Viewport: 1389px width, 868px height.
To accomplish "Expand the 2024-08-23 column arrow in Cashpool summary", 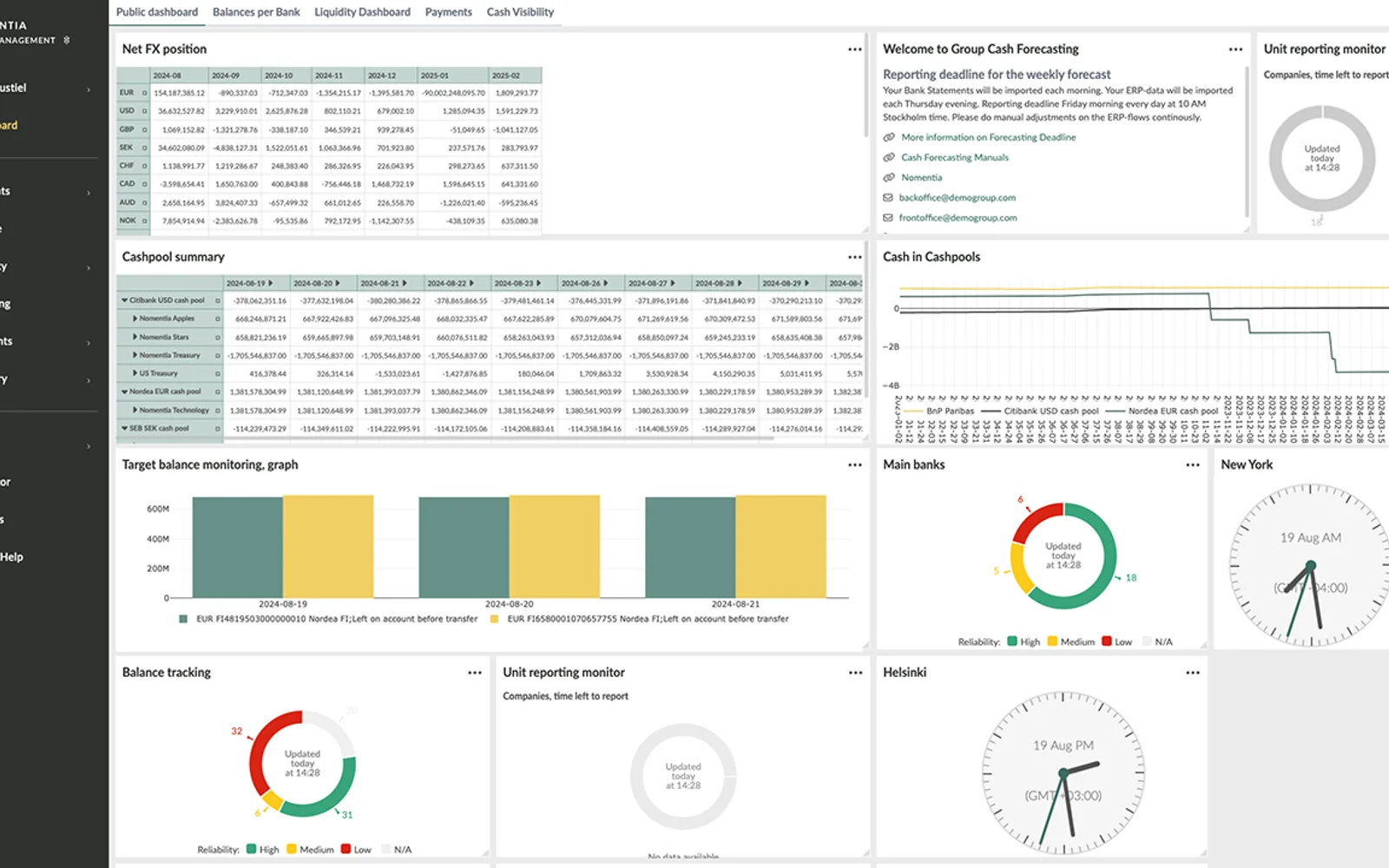I will [x=538, y=283].
